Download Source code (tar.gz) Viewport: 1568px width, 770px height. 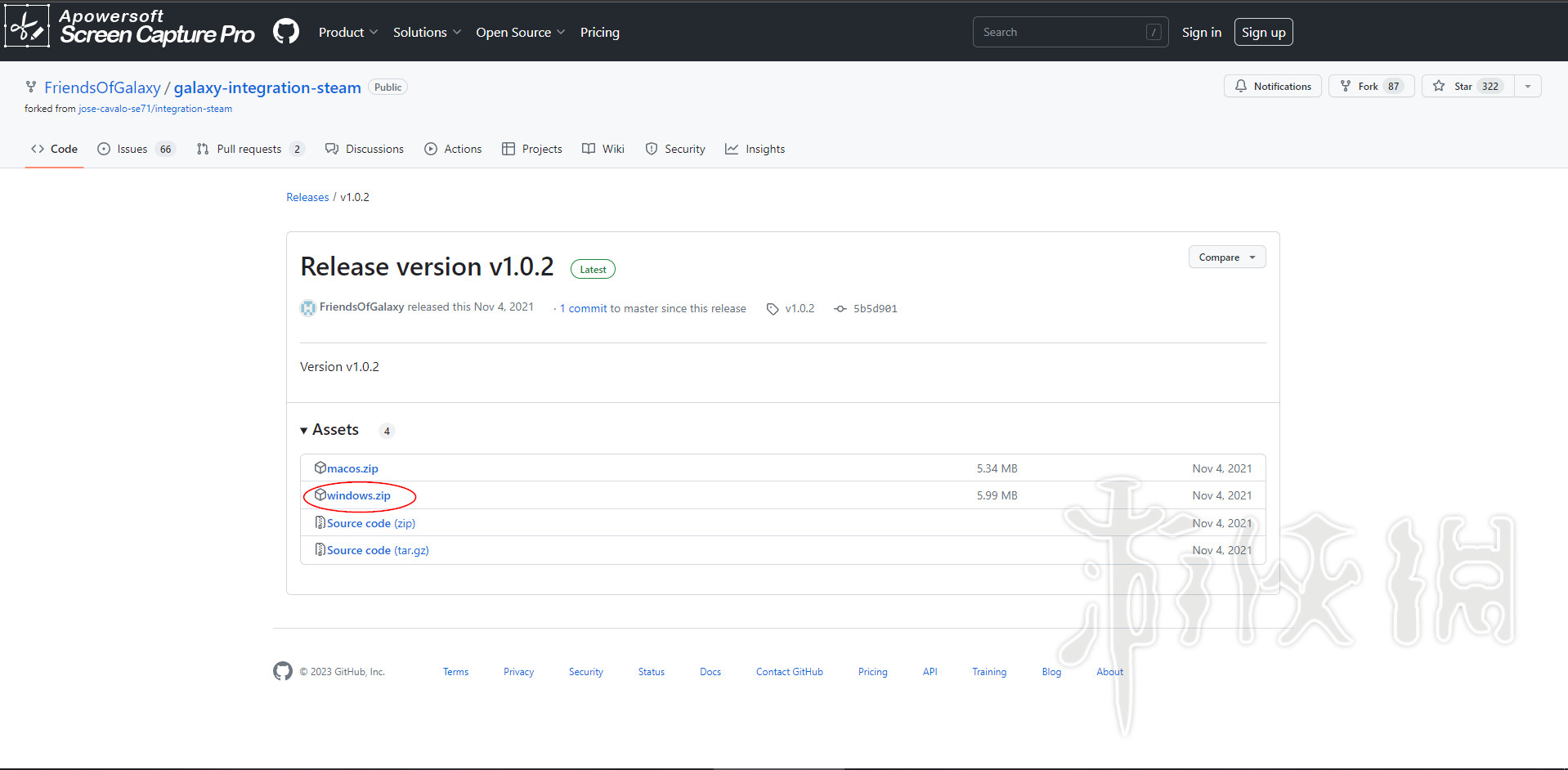click(x=378, y=550)
